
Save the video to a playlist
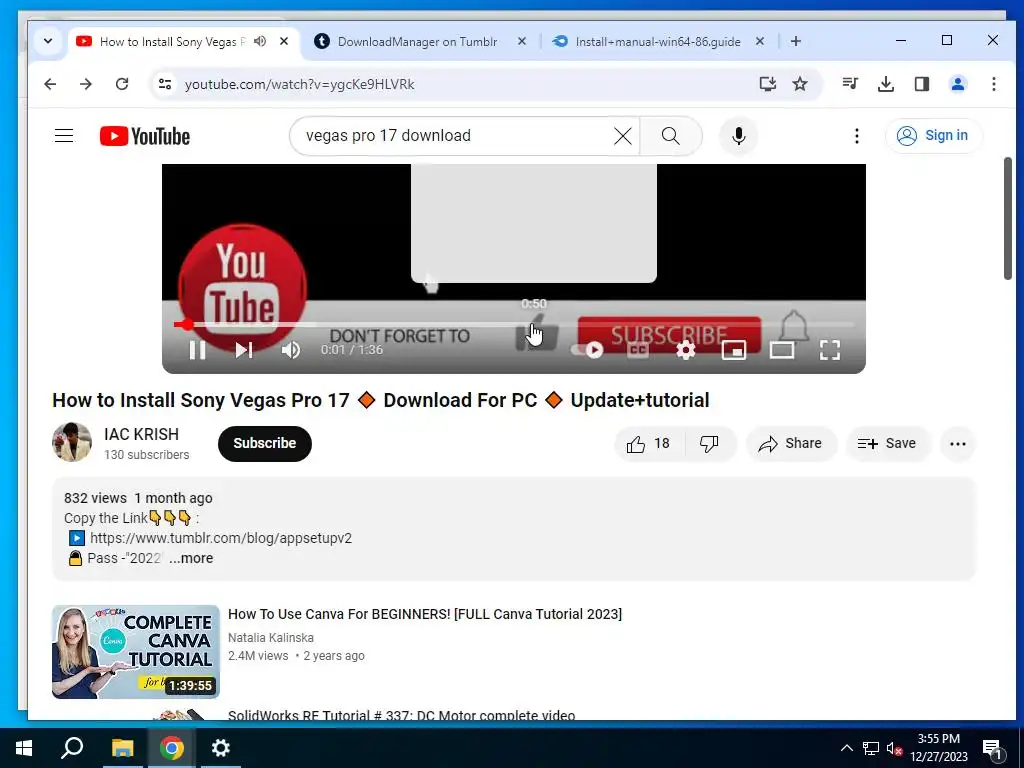(x=888, y=444)
